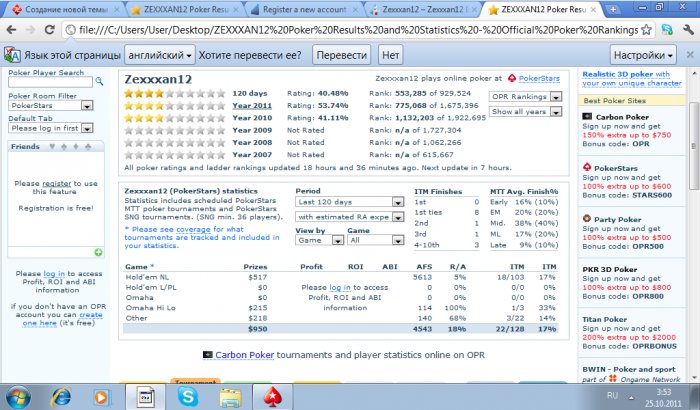Click Перевести translate button
700x410 pixels.
pyautogui.click(x=342, y=55)
